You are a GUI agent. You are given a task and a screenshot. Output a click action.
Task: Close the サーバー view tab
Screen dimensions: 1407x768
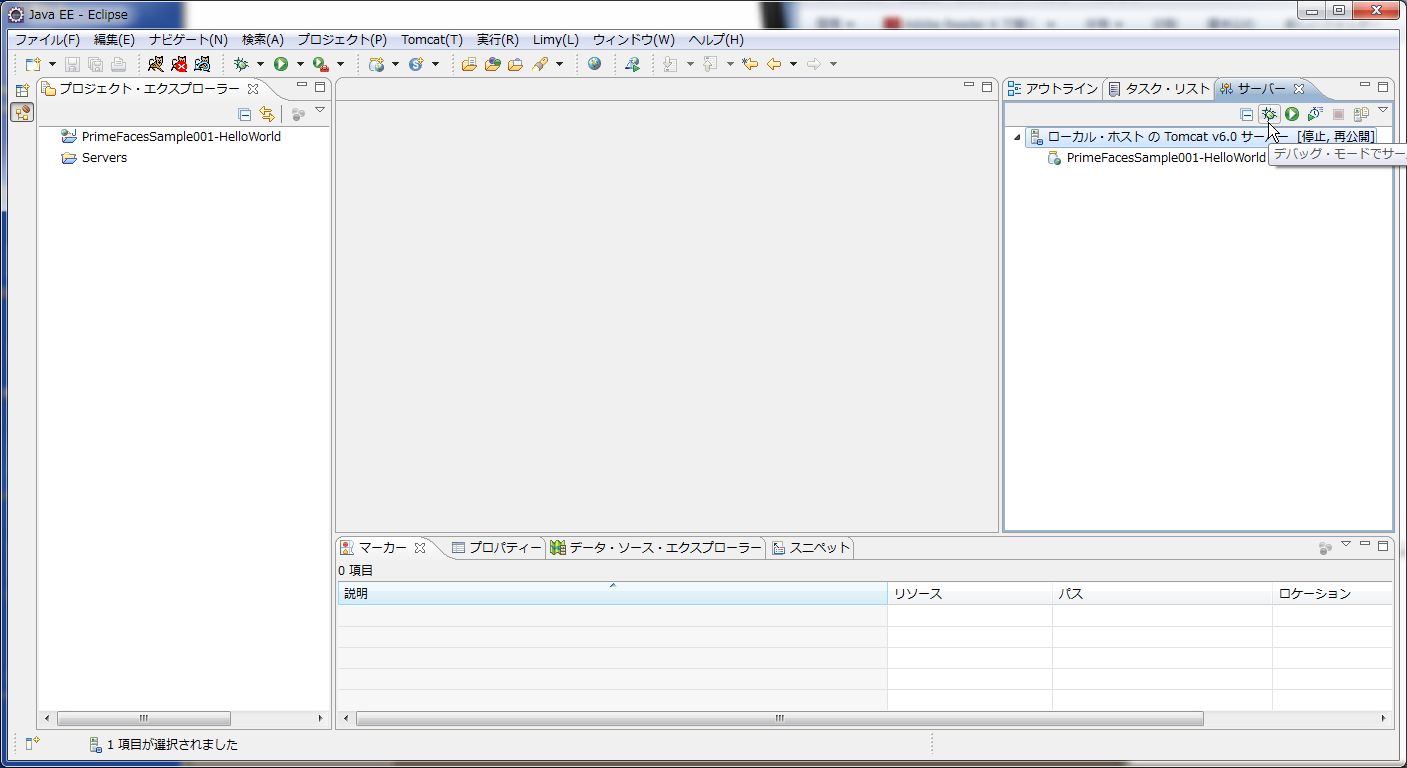coord(1299,89)
